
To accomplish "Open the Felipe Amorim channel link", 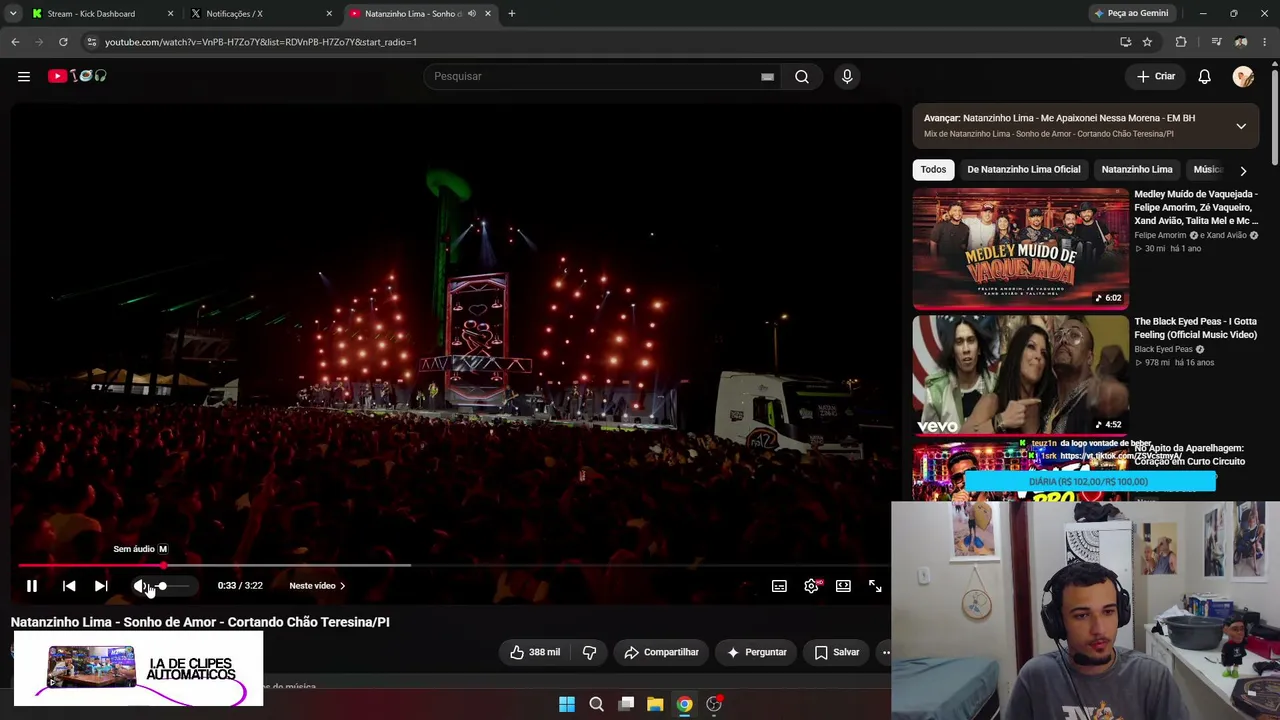I will pyautogui.click(x=1160, y=235).
